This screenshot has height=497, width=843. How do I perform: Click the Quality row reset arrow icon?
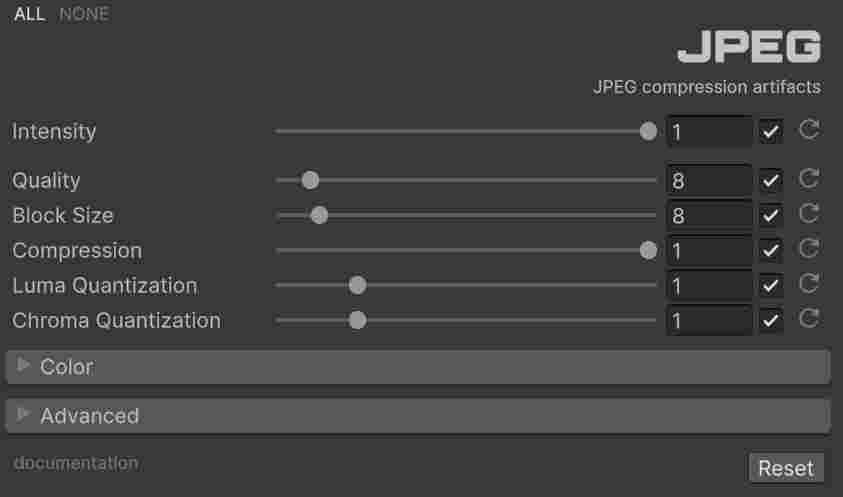809,179
